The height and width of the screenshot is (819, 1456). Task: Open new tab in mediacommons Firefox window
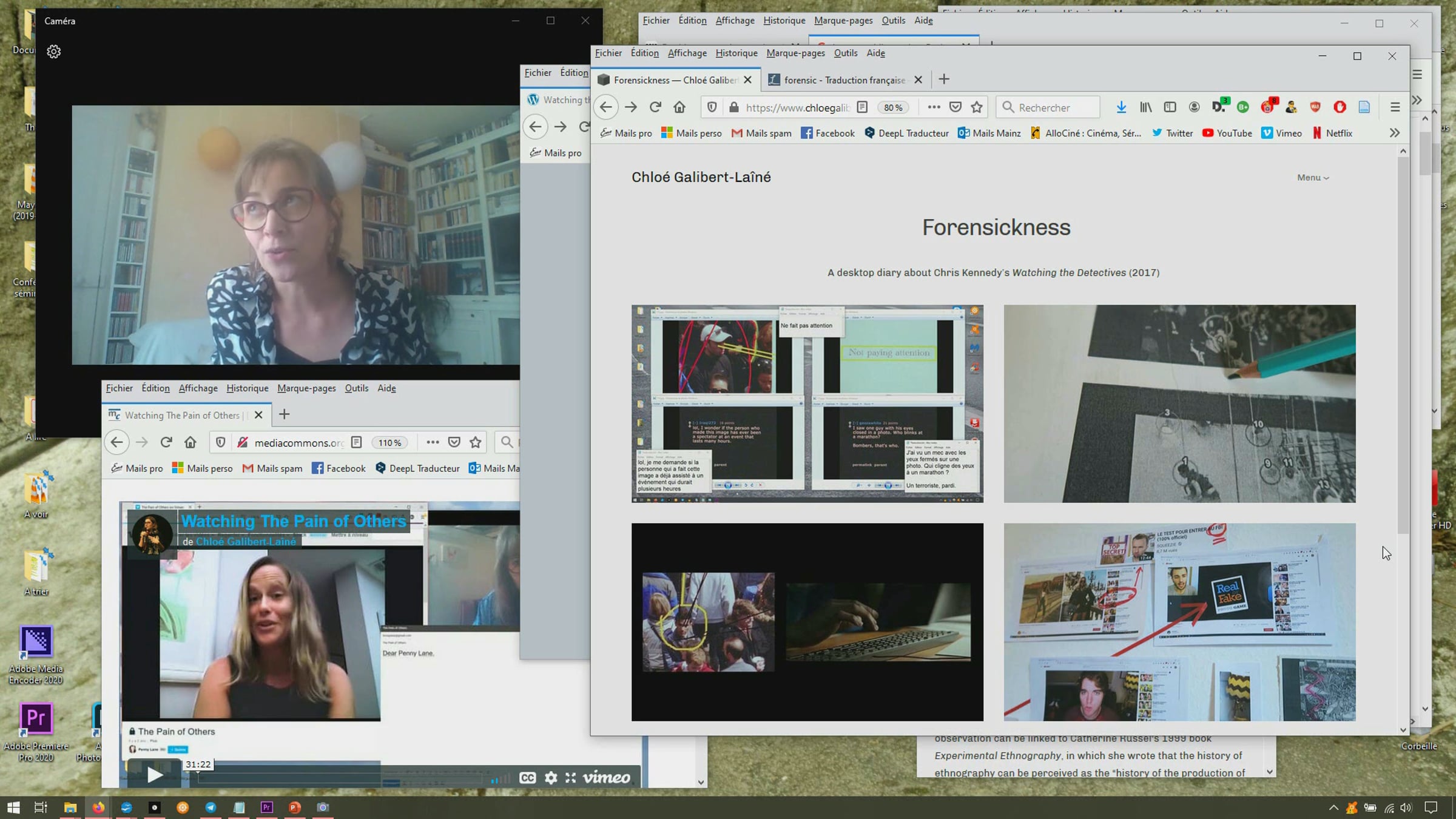[284, 414]
